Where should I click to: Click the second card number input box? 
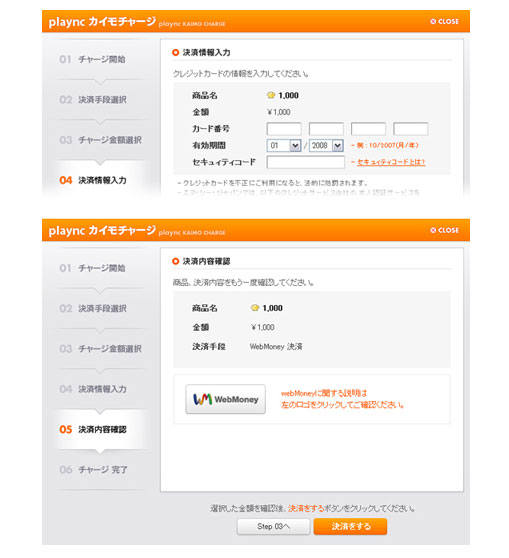tap(326, 129)
